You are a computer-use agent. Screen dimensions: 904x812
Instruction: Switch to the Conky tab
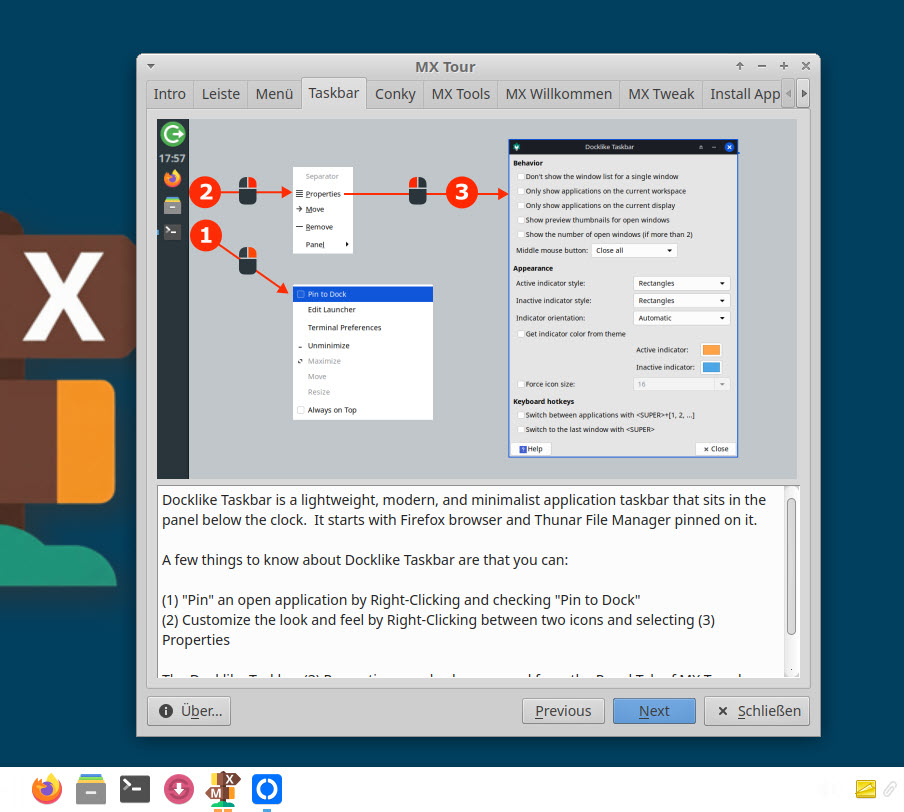tap(395, 94)
